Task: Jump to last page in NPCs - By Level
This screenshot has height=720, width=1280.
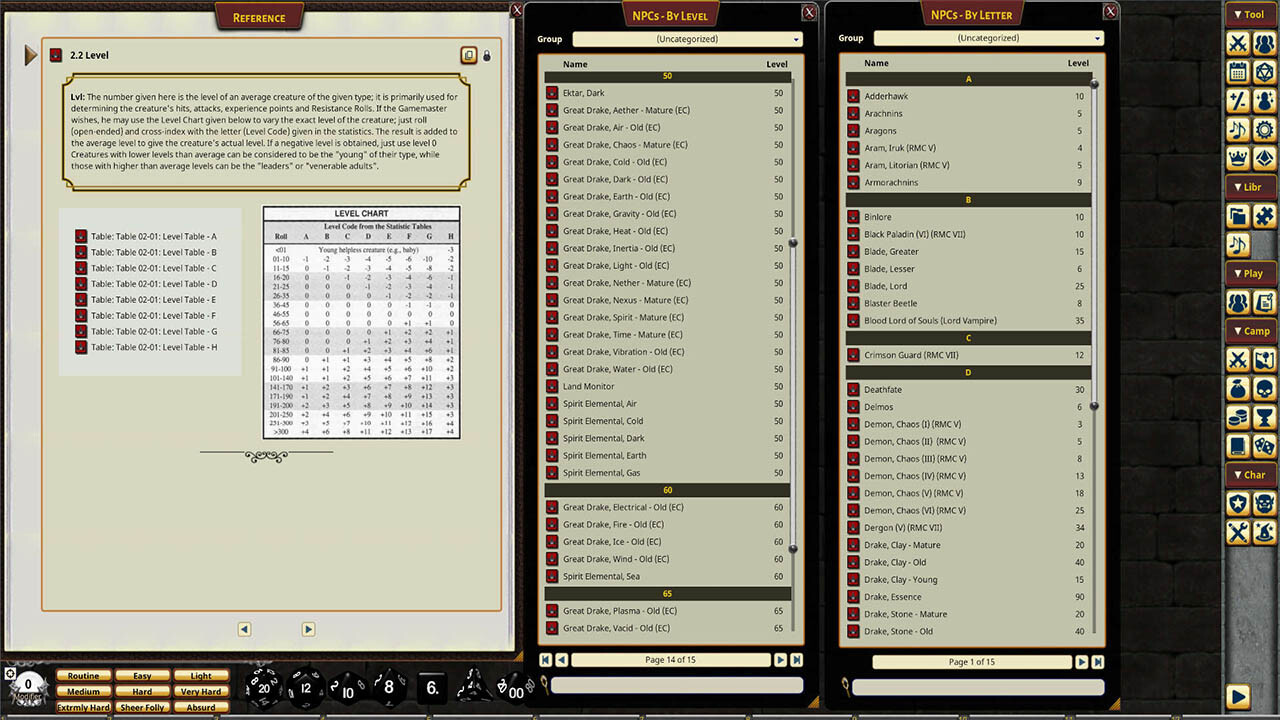Action: click(x=796, y=660)
